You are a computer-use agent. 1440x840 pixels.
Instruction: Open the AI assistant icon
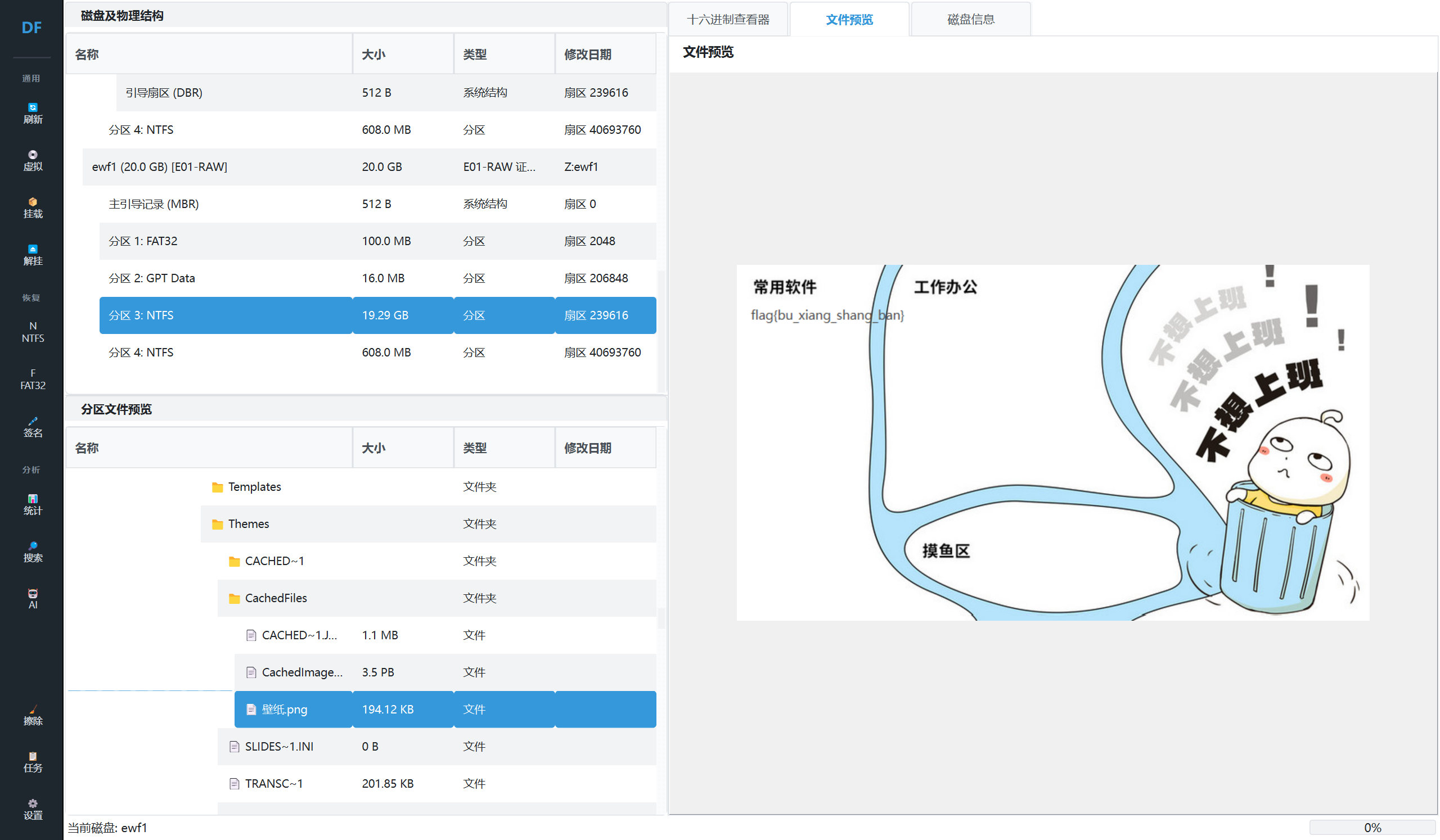(33, 598)
